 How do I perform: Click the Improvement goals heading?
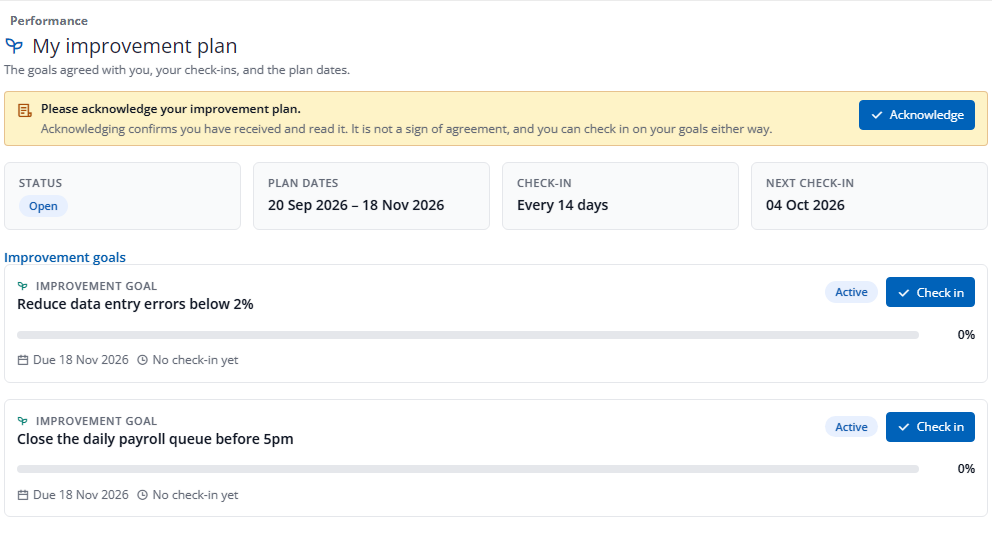point(65,257)
